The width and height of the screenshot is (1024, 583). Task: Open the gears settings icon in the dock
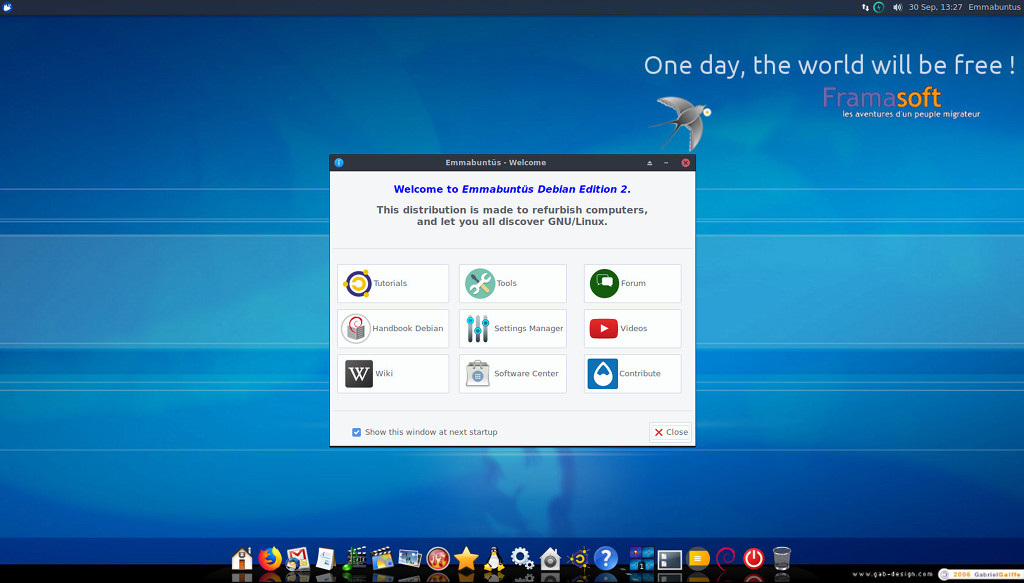[522, 559]
